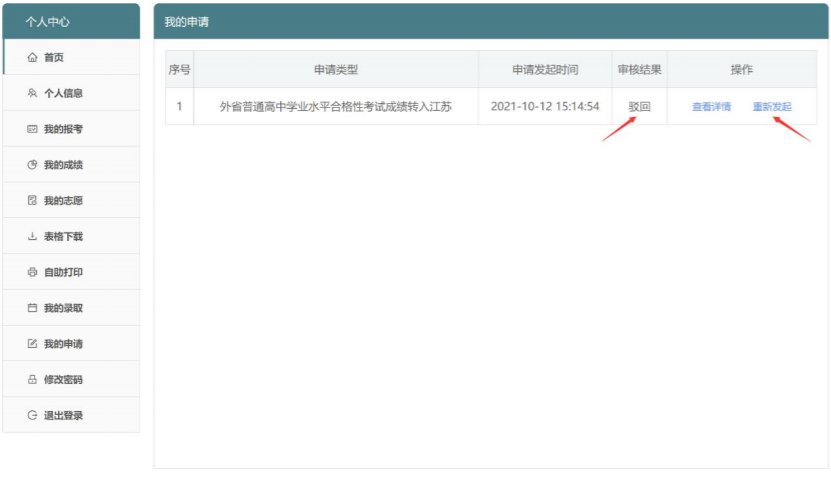831x477 pixels.
Task: Click the 个人中心 sidebar title
Action: coord(48,22)
